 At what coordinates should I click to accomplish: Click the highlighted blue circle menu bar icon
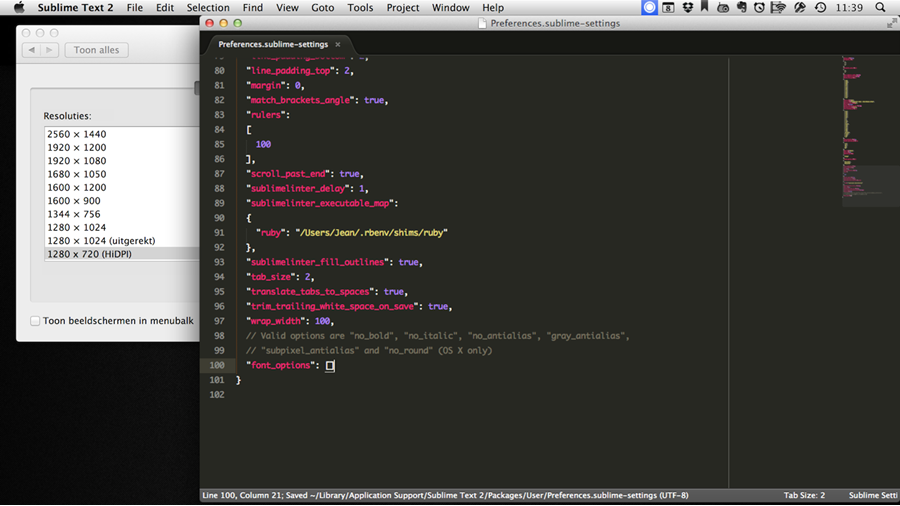coord(649,7)
